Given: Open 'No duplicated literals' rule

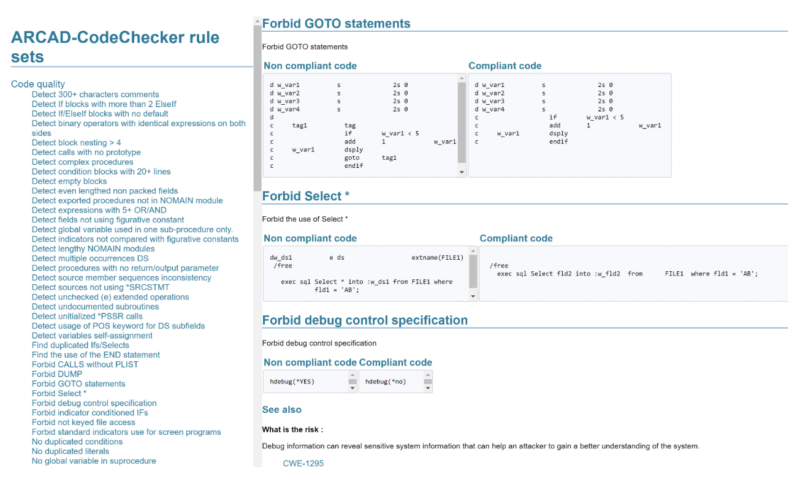Looking at the screenshot, I should (70, 452).
